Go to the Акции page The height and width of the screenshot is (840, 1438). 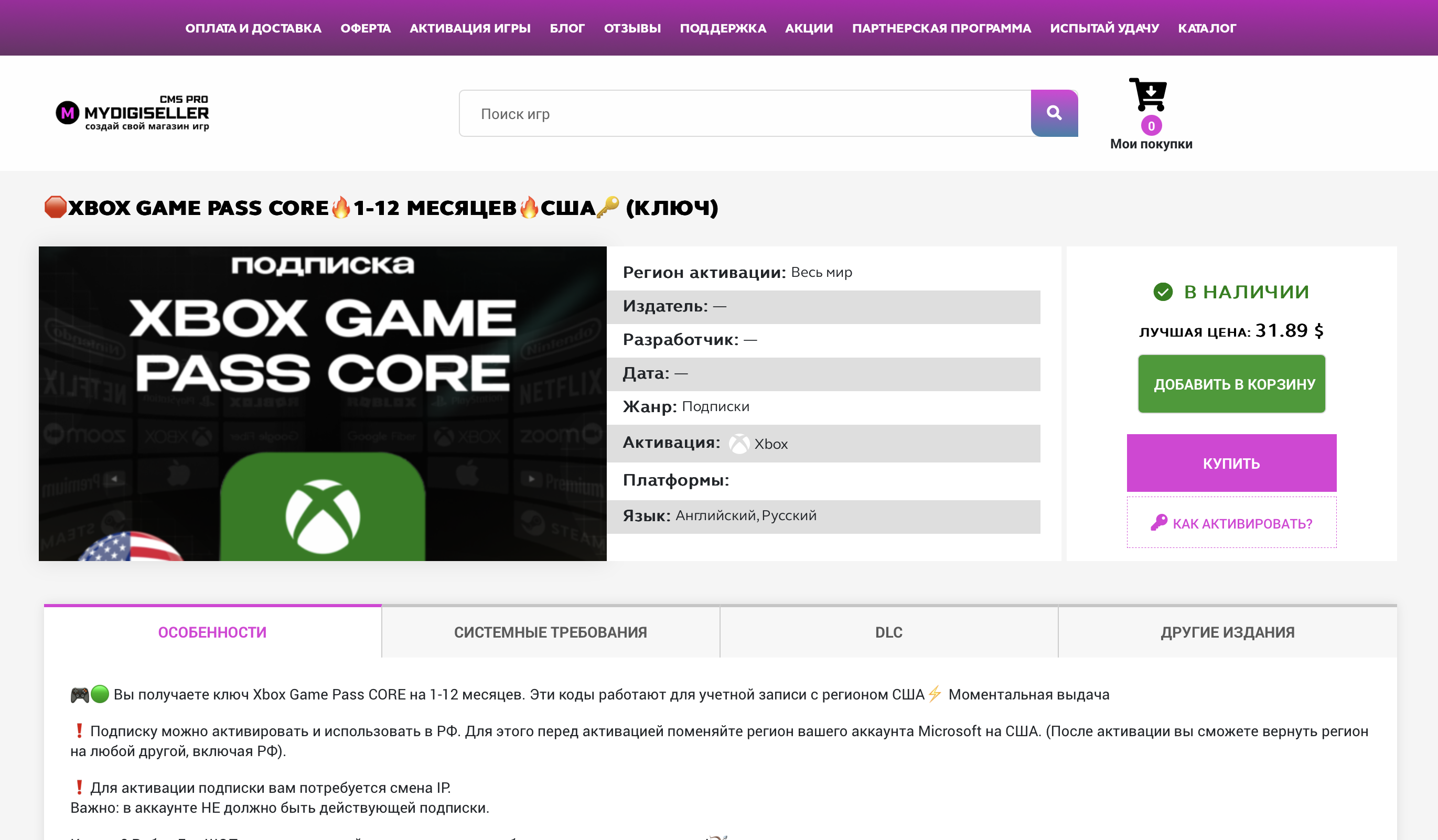pyautogui.click(x=809, y=28)
